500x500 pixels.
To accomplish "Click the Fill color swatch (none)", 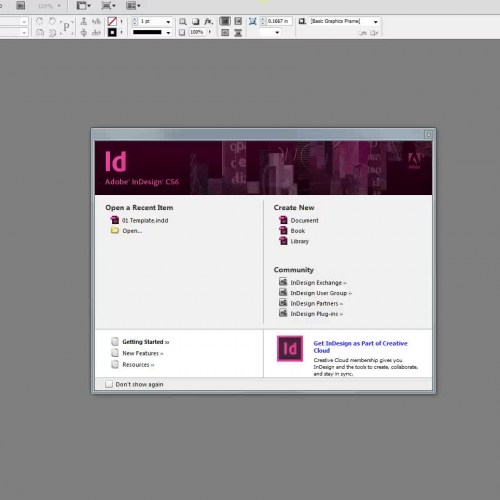I will [112, 22].
